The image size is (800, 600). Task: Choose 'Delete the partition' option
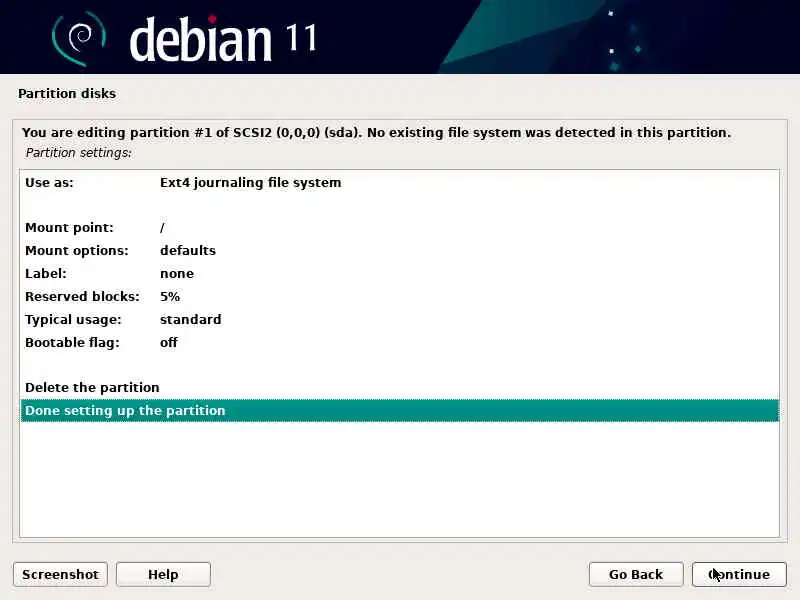(x=399, y=387)
